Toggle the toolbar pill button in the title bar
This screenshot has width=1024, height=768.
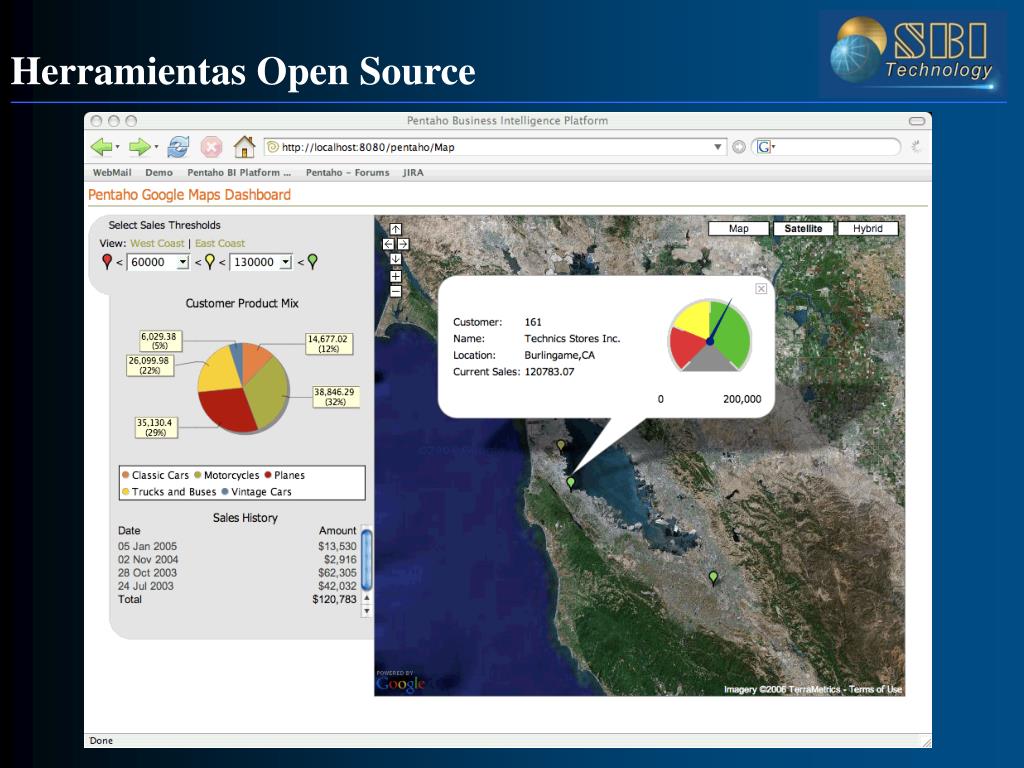917,121
